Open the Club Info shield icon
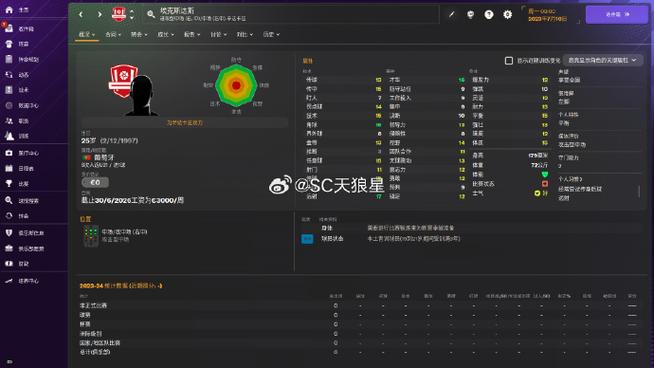654x368 pixels. pos(9,233)
